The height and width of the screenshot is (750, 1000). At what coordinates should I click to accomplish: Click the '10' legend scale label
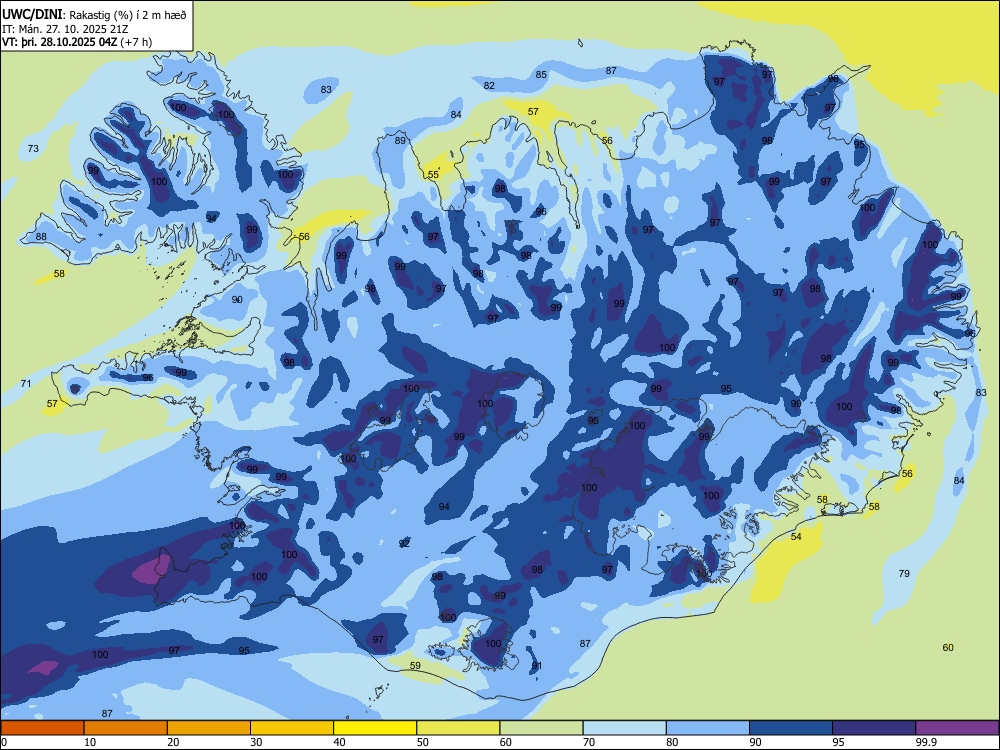click(x=90, y=742)
